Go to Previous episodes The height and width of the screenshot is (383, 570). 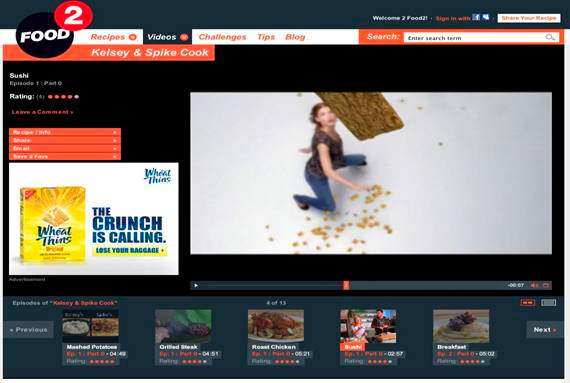[x=29, y=330]
